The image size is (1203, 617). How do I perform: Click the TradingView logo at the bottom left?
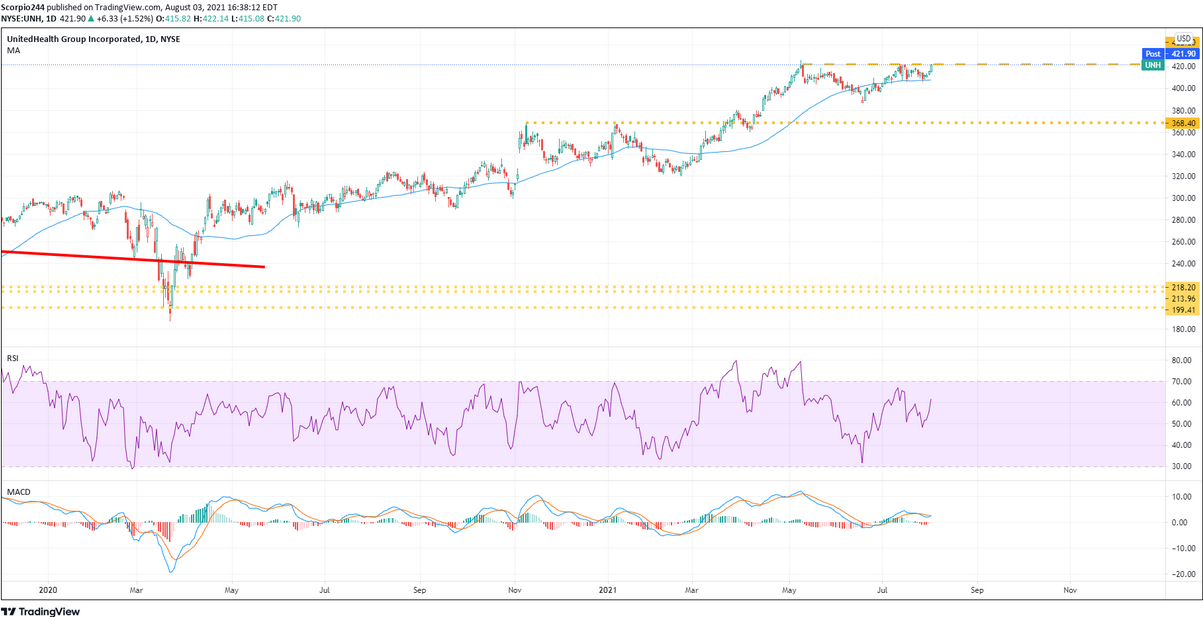point(42,610)
